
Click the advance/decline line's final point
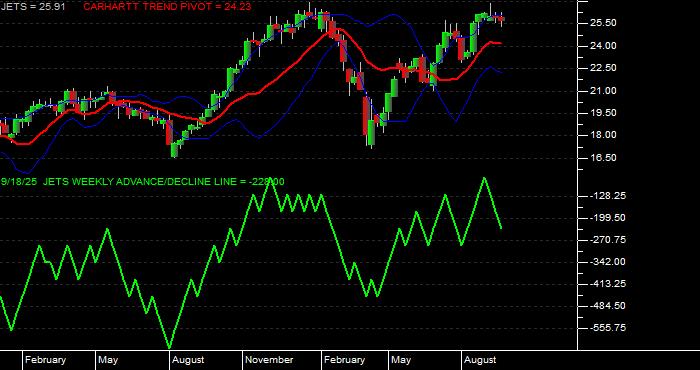point(501,229)
